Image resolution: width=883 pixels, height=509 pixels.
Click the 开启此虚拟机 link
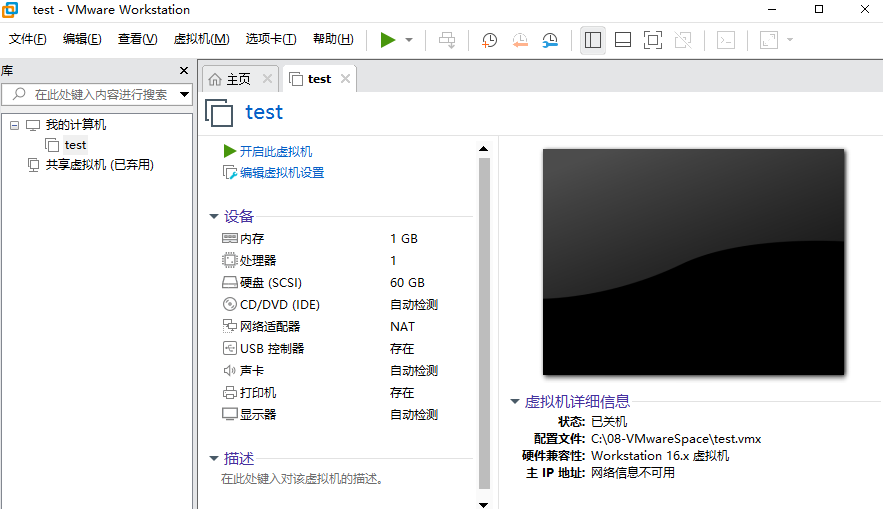pyautogui.click(x=275, y=151)
